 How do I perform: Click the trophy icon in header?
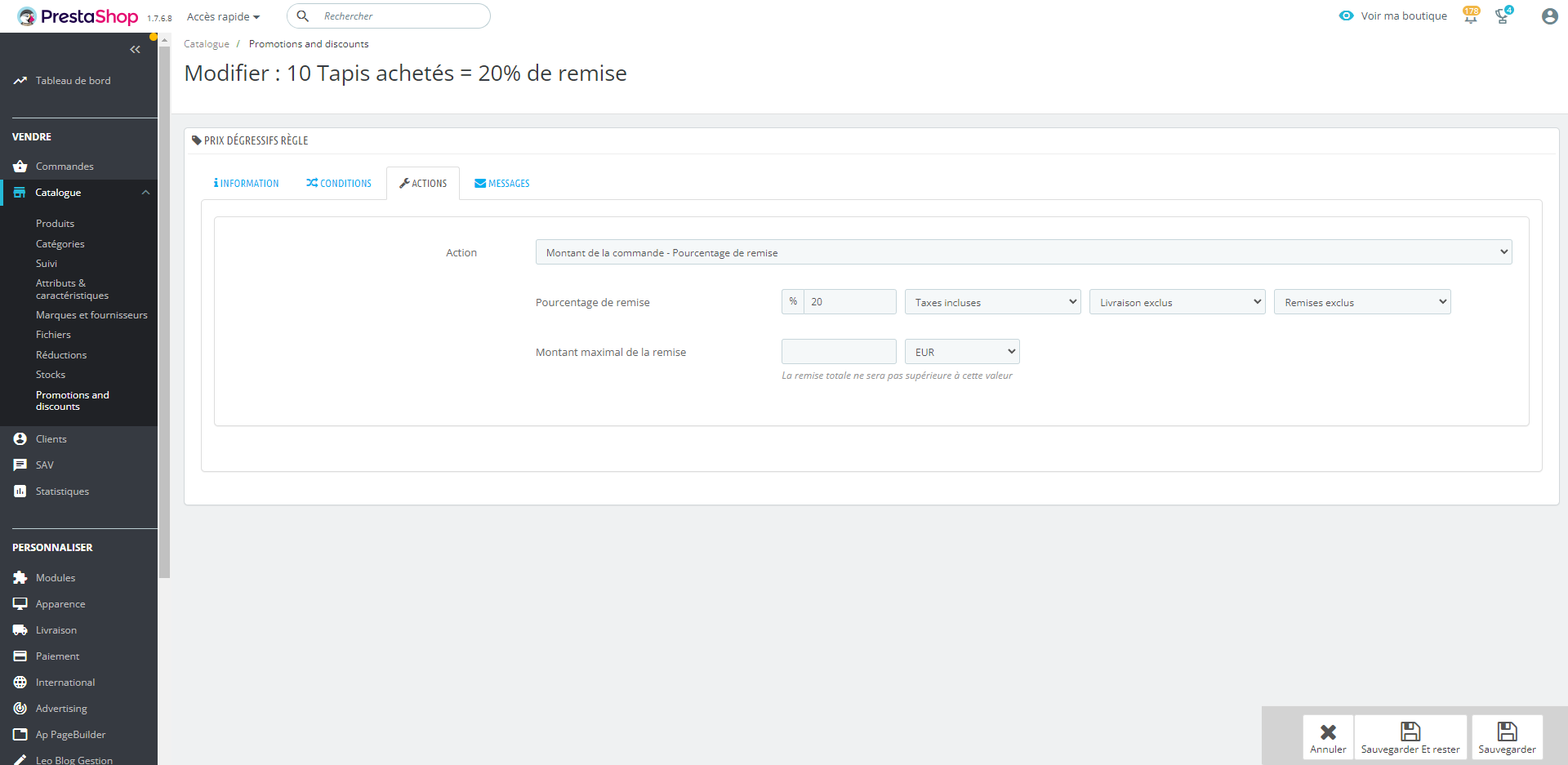[1502, 16]
